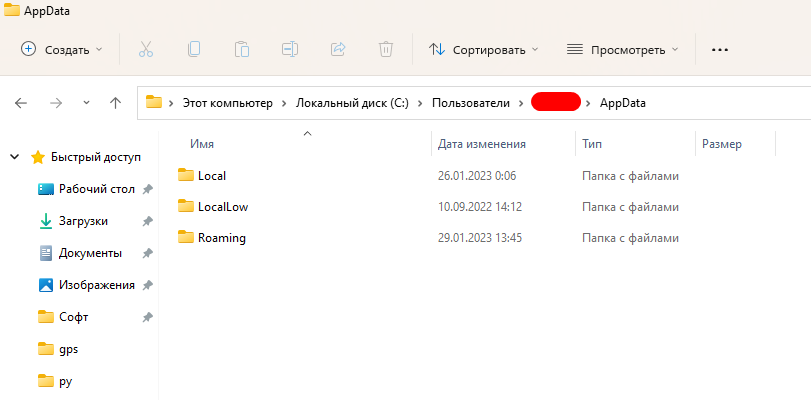
Task: Collapse the Быстрый доступ tree section
Action: pos(14,157)
